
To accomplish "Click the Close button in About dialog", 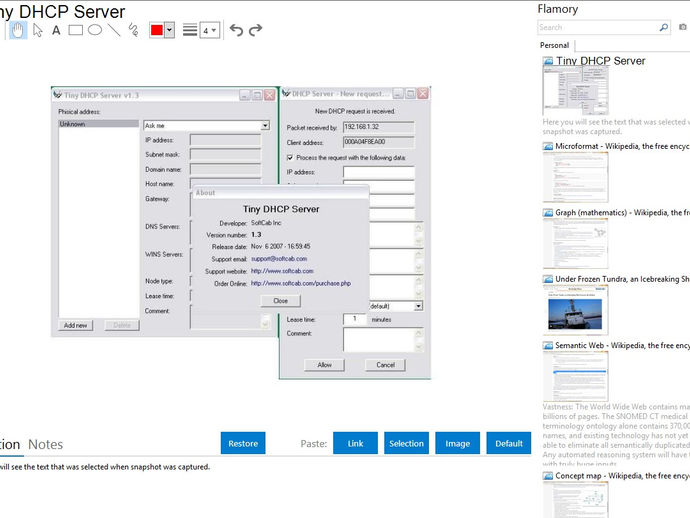I will (280, 301).
